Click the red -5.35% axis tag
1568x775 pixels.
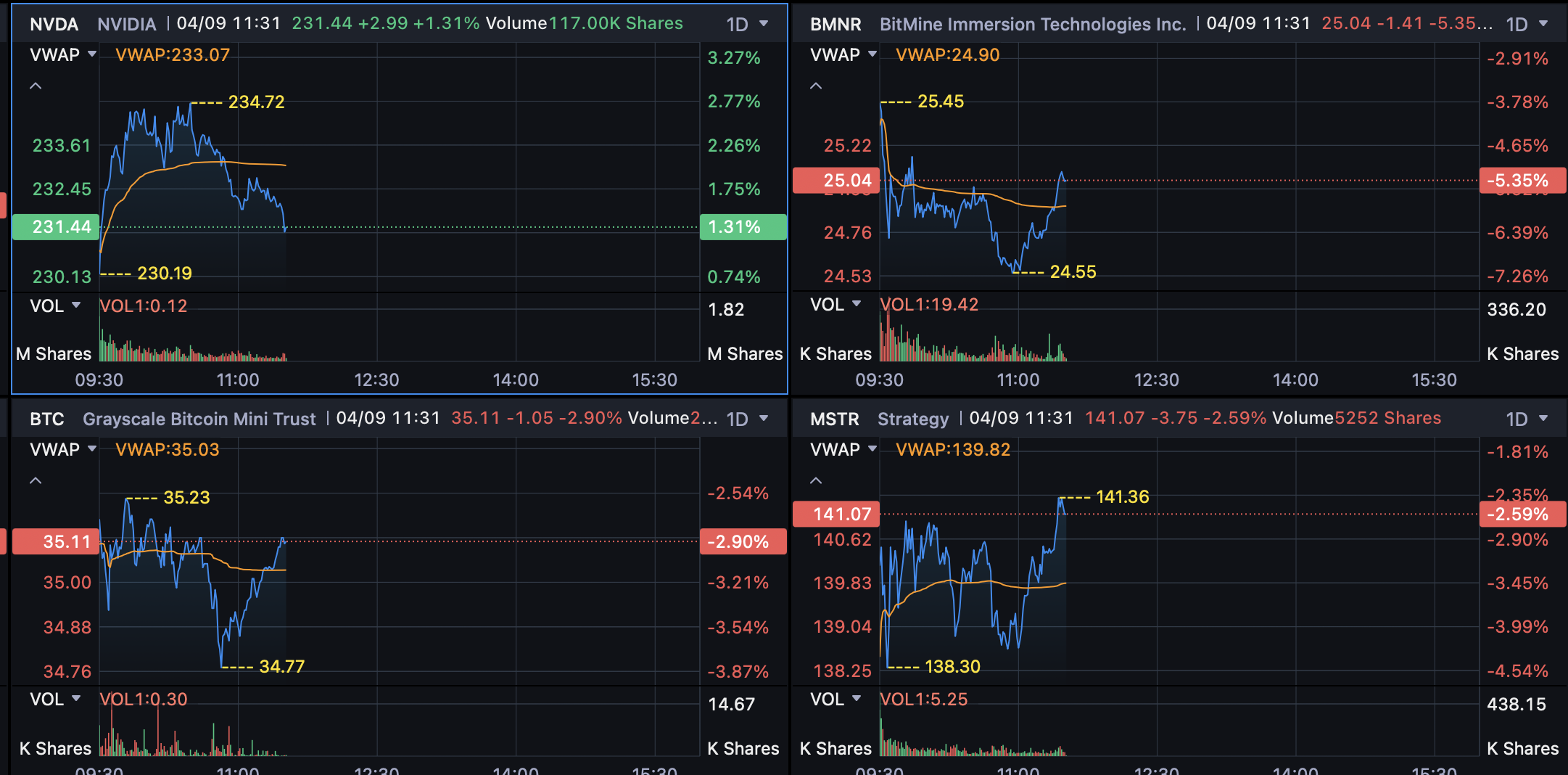(1523, 181)
